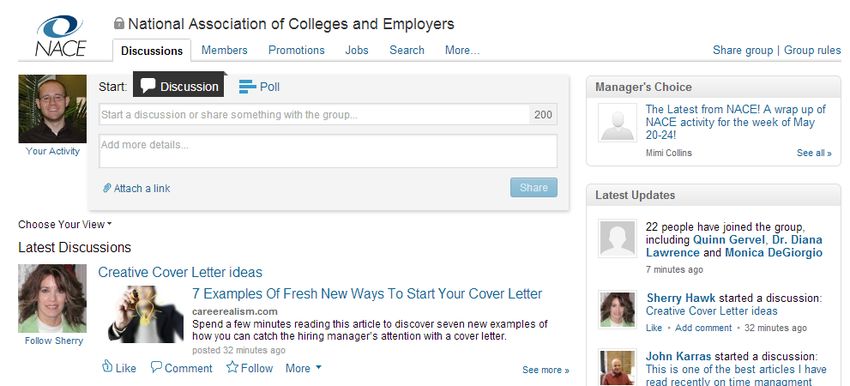Open the Jobs tab

click(x=357, y=50)
